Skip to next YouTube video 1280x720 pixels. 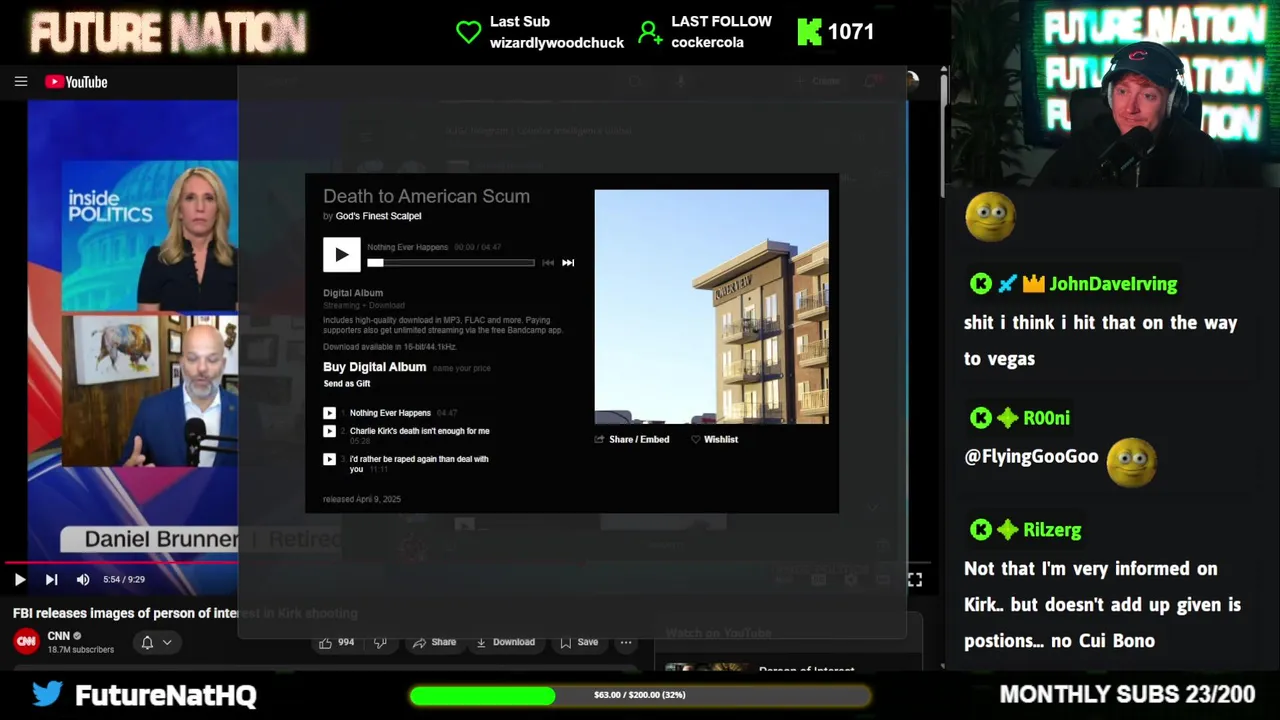pyautogui.click(x=51, y=579)
